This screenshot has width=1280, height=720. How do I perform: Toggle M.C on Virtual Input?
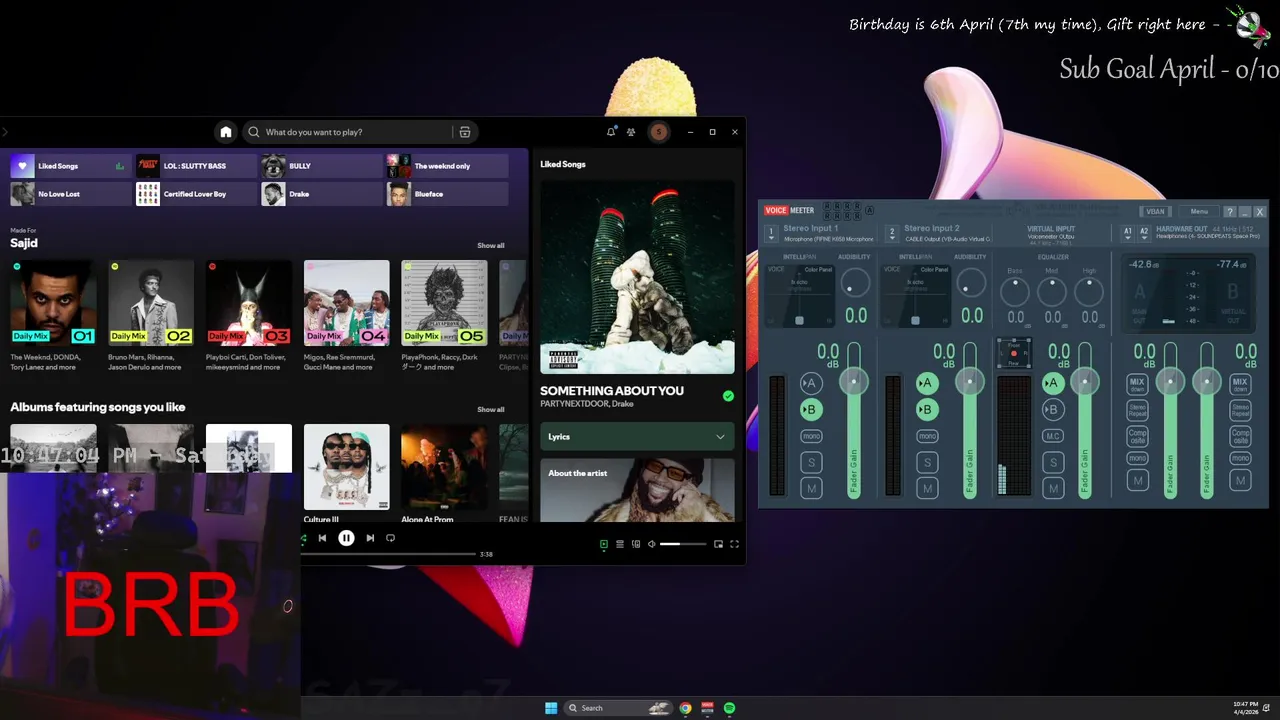point(1052,436)
